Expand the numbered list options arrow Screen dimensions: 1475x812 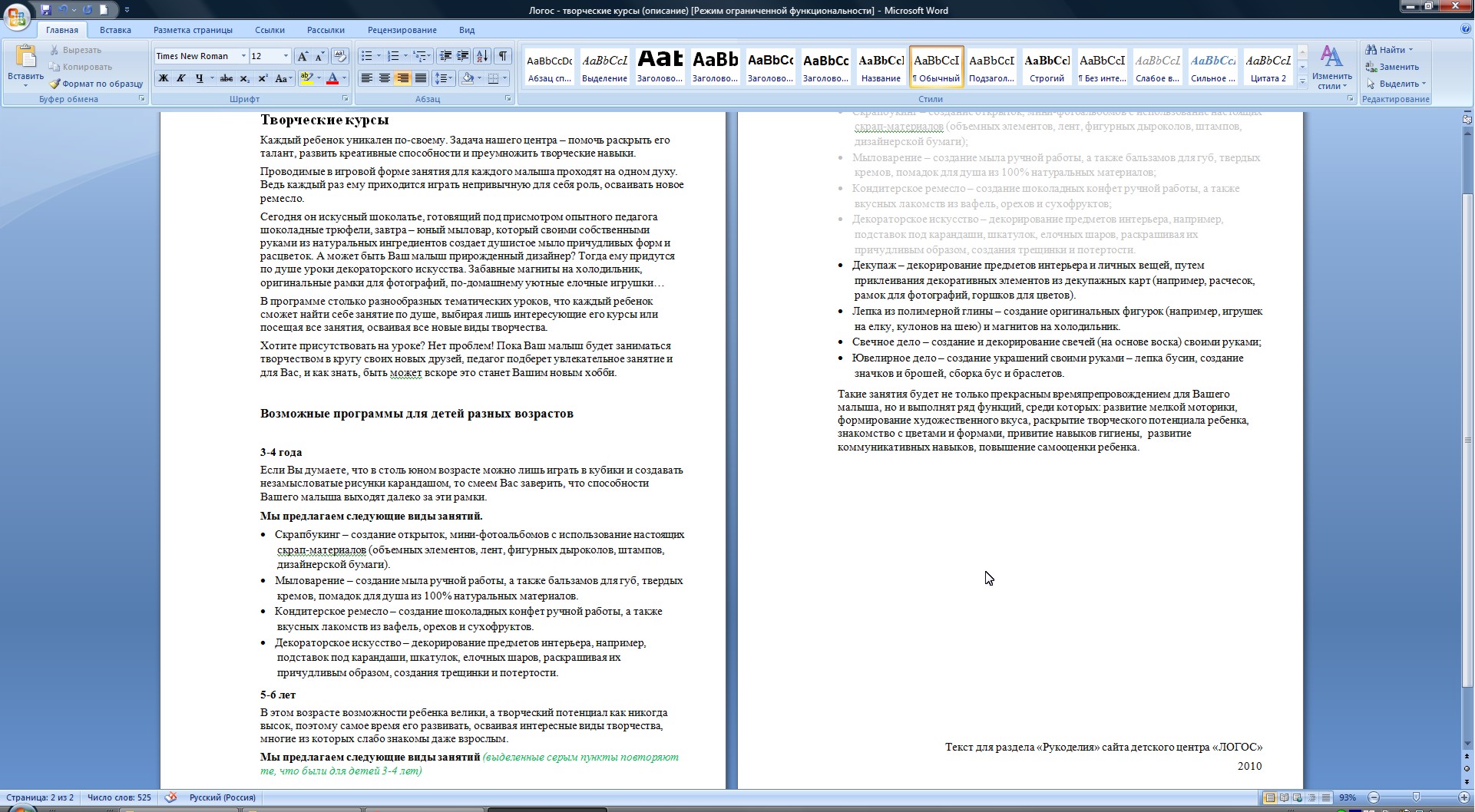(405, 56)
